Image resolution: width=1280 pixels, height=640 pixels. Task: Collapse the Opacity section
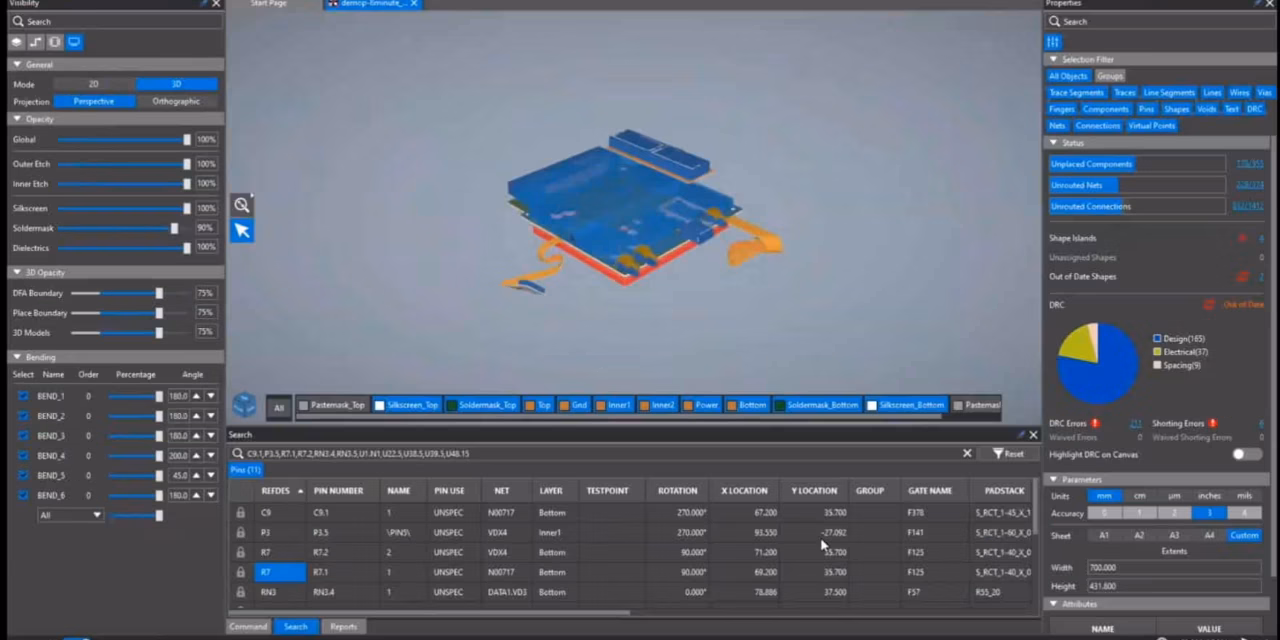[17, 119]
